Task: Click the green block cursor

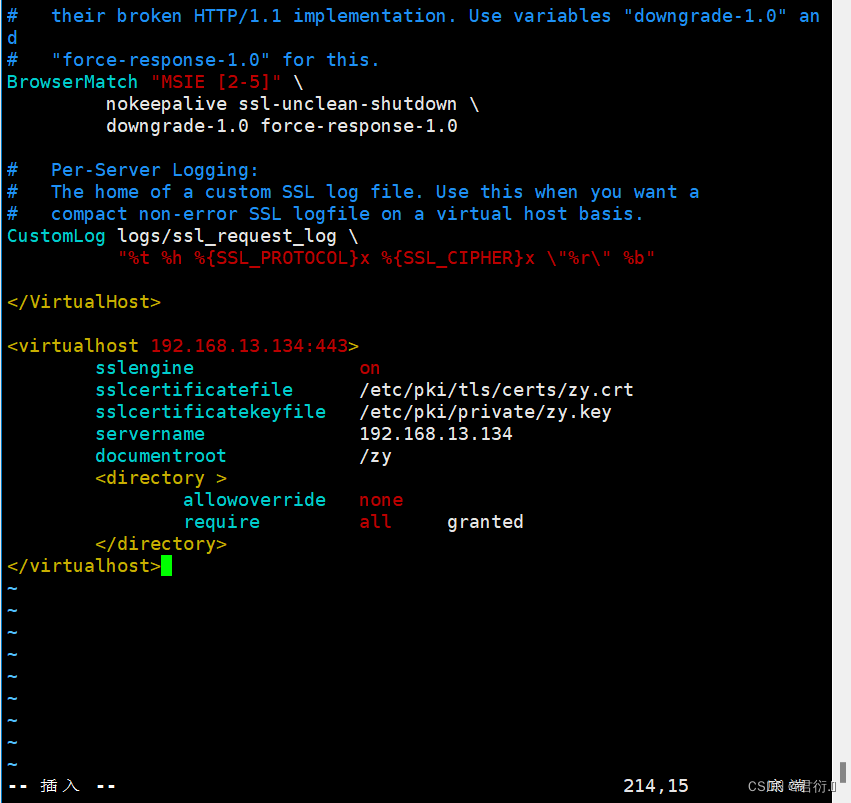Action: tap(167, 566)
